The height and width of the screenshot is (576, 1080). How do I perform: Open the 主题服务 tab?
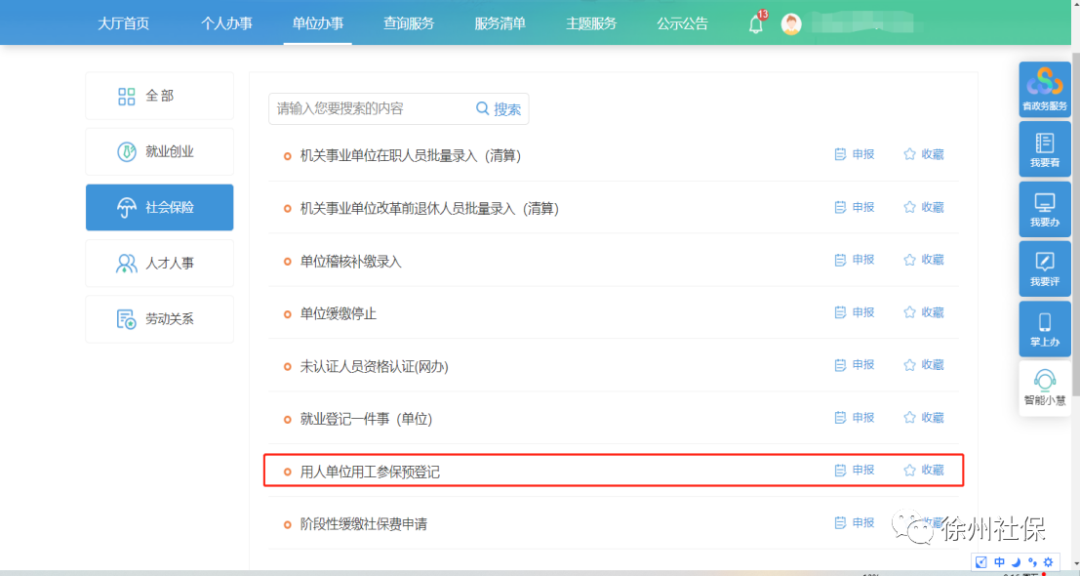pyautogui.click(x=591, y=23)
